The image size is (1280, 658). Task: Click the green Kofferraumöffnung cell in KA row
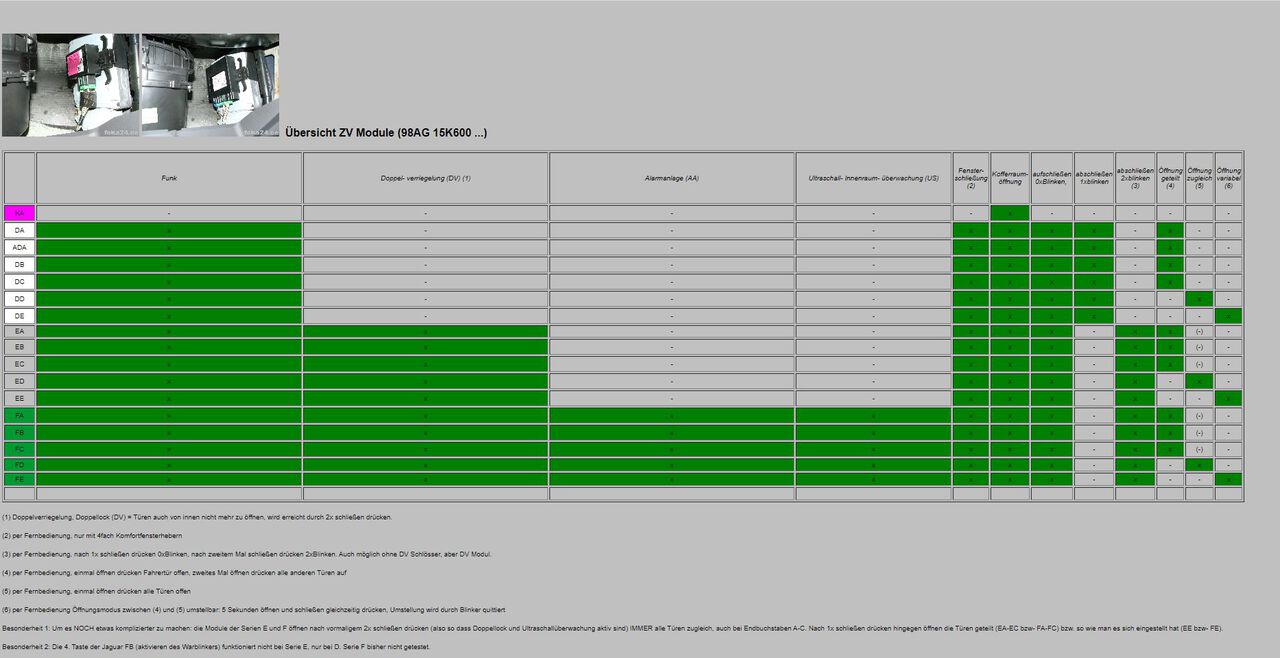tap(1010, 213)
